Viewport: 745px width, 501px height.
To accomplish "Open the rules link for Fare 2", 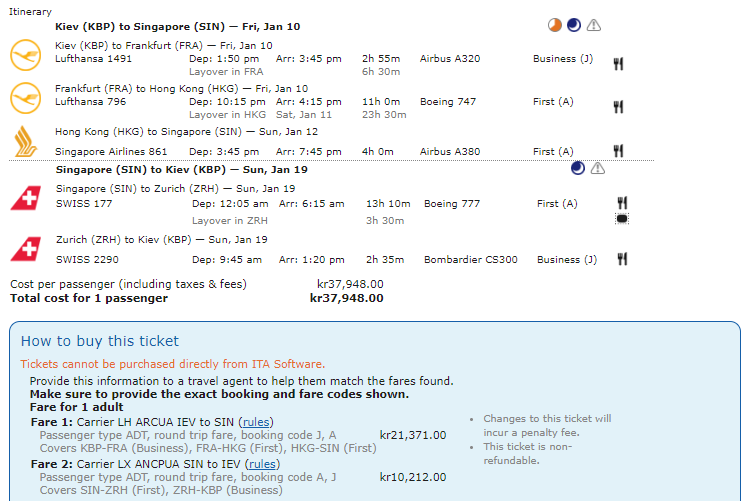I will coord(264,464).
